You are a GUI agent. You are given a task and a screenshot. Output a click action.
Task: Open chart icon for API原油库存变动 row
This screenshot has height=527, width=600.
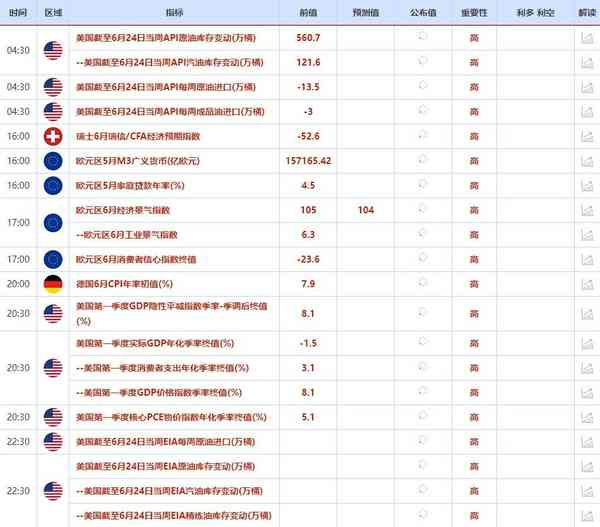click(587, 38)
